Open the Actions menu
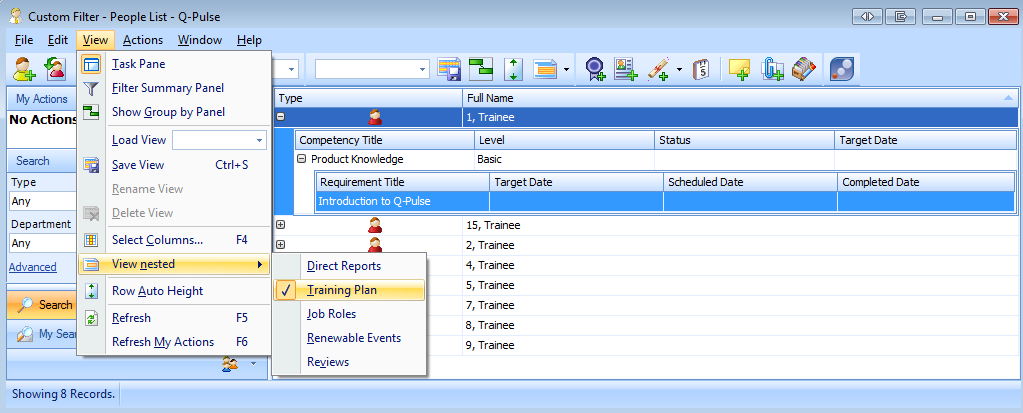Image resolution: width=1023 pixels, height=413 pixels. coord(143,40)
